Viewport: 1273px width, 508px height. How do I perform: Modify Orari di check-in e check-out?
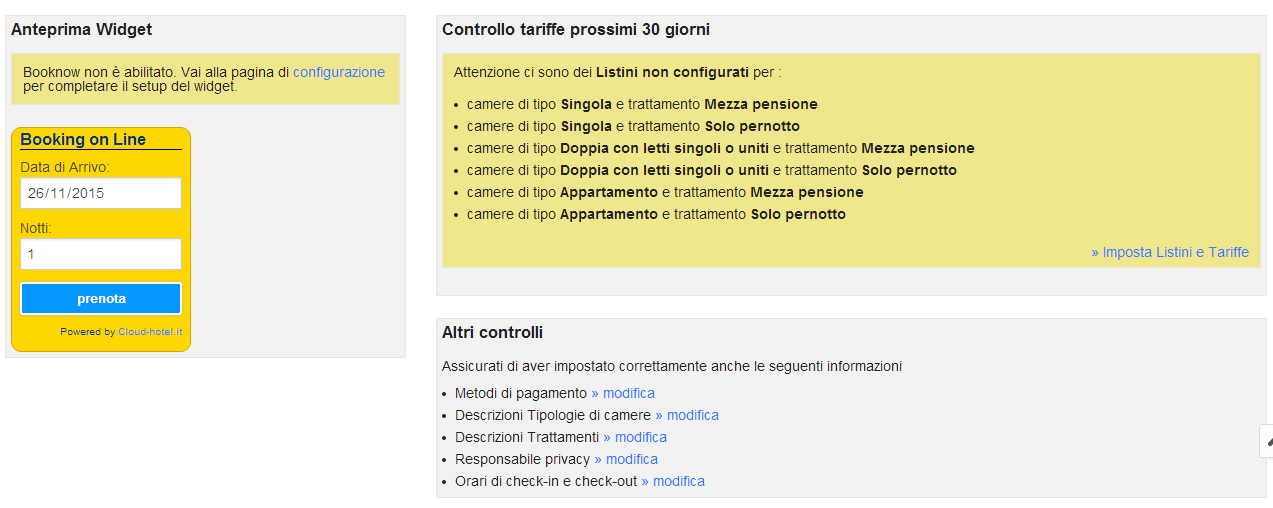[673, 481]
